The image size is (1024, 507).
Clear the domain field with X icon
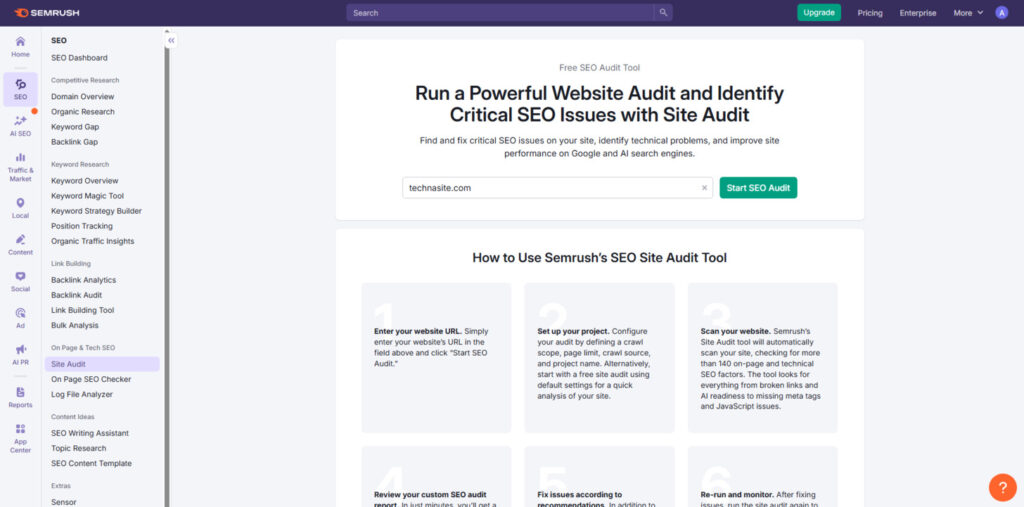[x=704, y=188]
